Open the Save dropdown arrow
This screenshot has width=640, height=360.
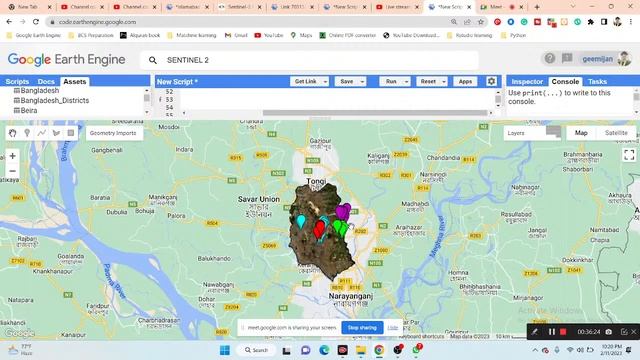point(362,82)
